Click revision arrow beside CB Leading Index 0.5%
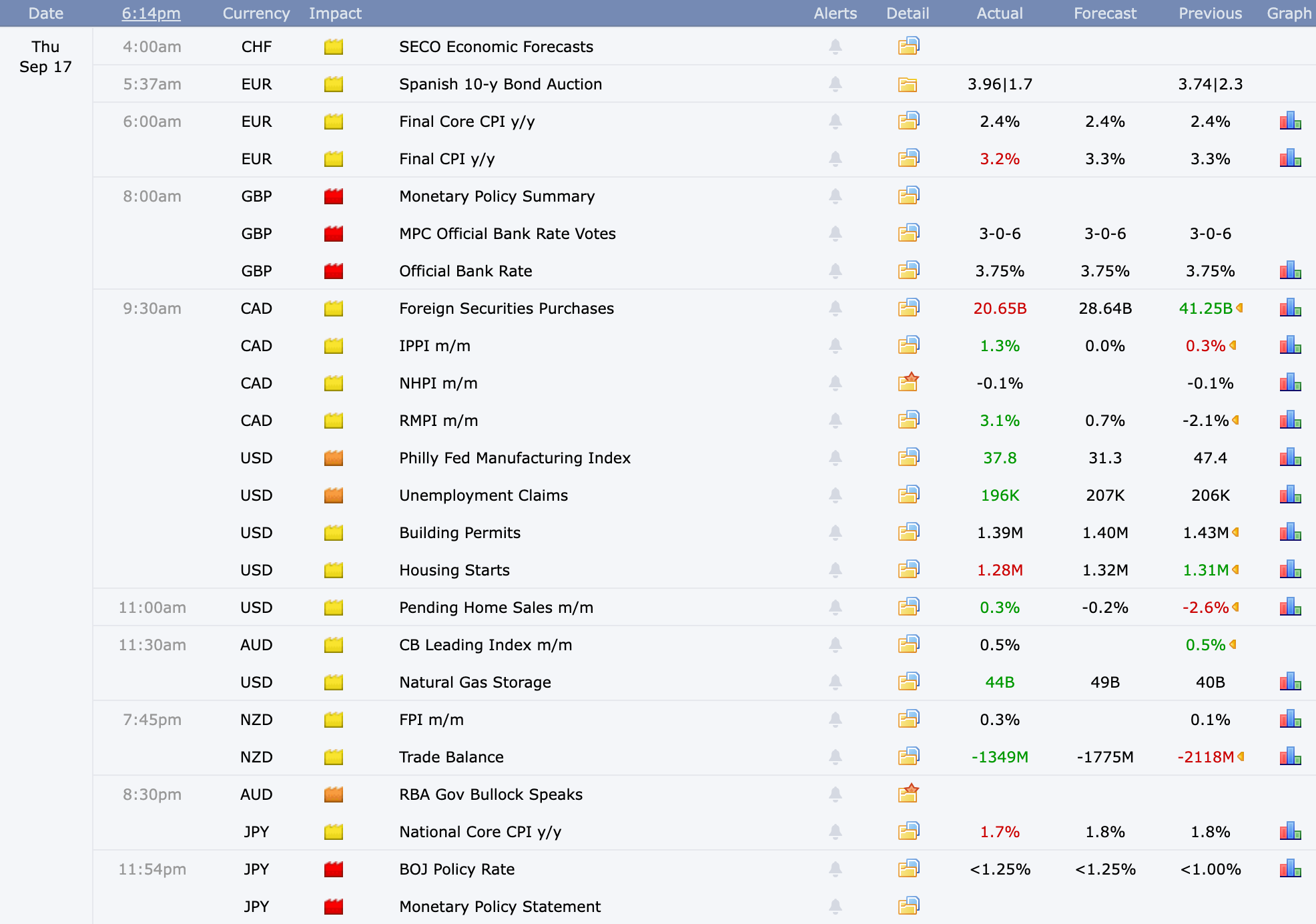 (x=1233, y=644)
